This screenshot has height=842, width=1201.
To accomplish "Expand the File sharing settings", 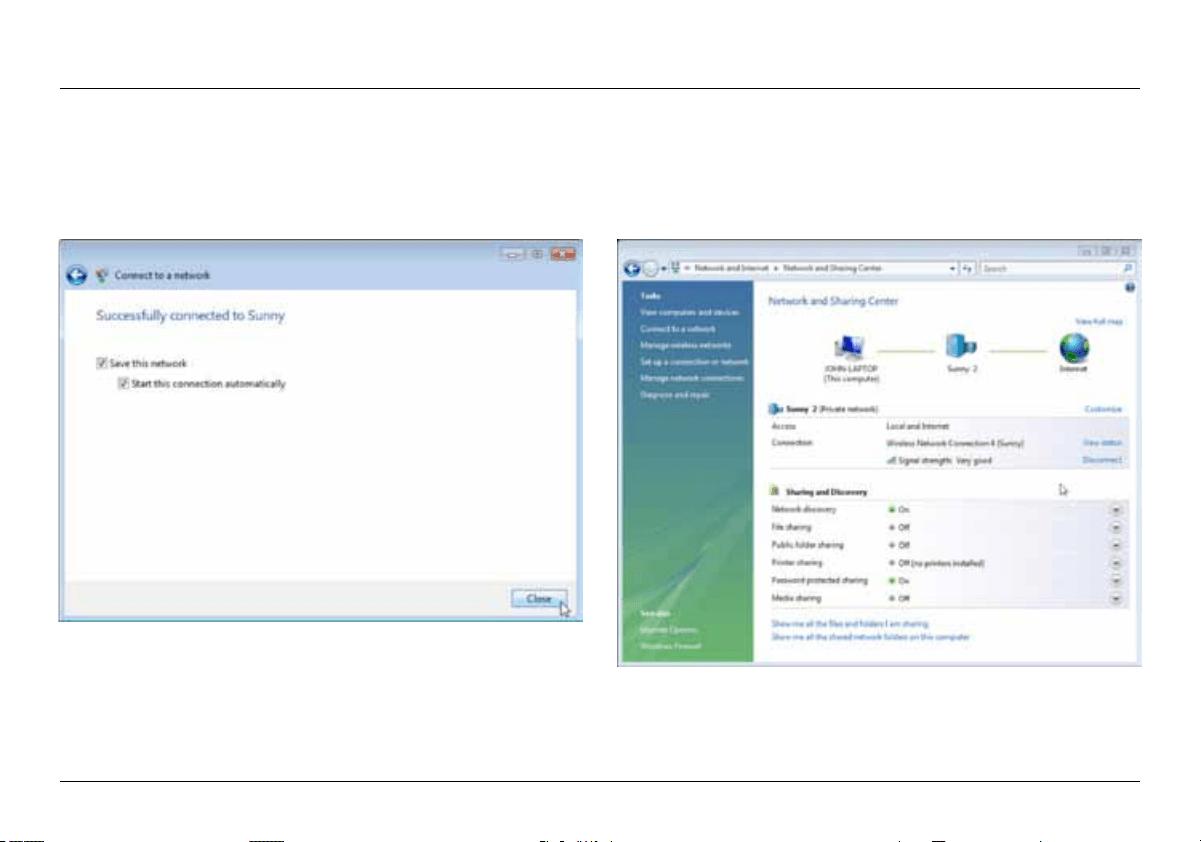I will pos(1116,527).
